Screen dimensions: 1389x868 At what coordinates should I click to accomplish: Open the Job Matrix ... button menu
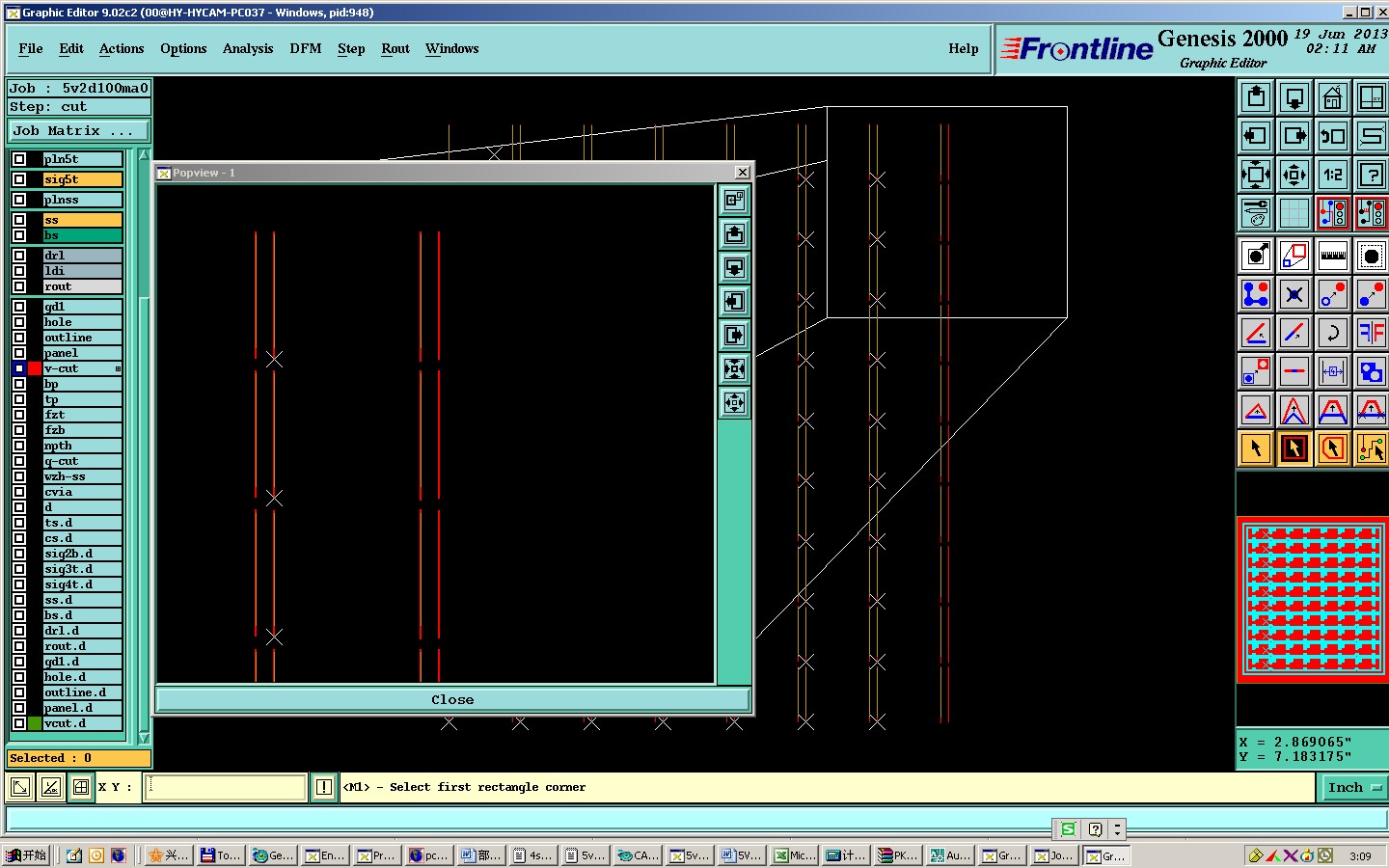click(x=79, y=131)
